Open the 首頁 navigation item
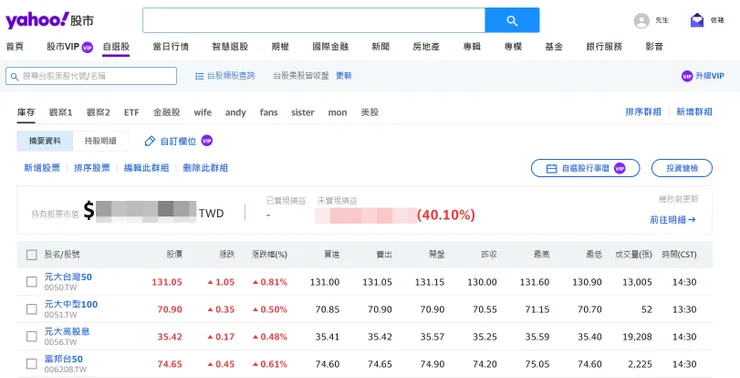 (x=15, y=47)
